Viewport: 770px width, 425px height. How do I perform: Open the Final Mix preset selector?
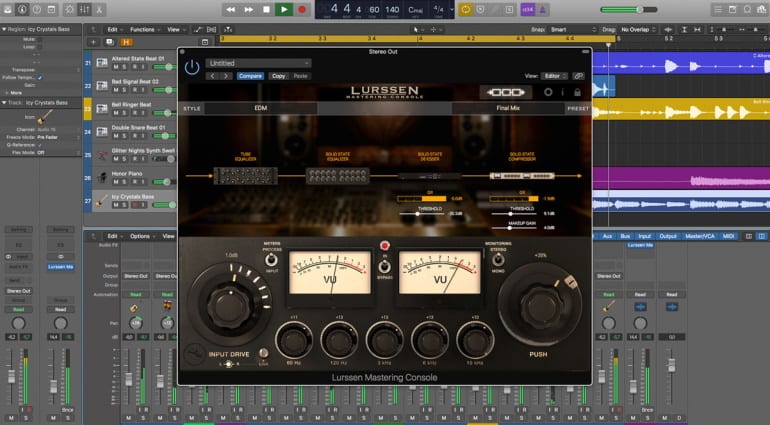coord(508,108)
